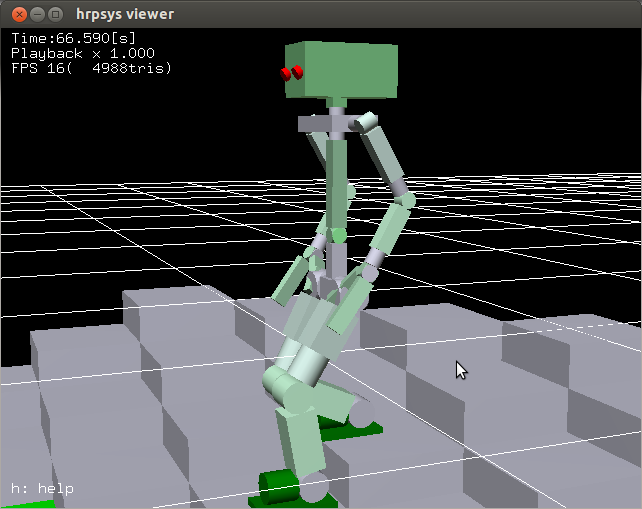Select the Playback x 1.000 speed text
Viewport: 642px width, 509px height.
pos(83,53)
